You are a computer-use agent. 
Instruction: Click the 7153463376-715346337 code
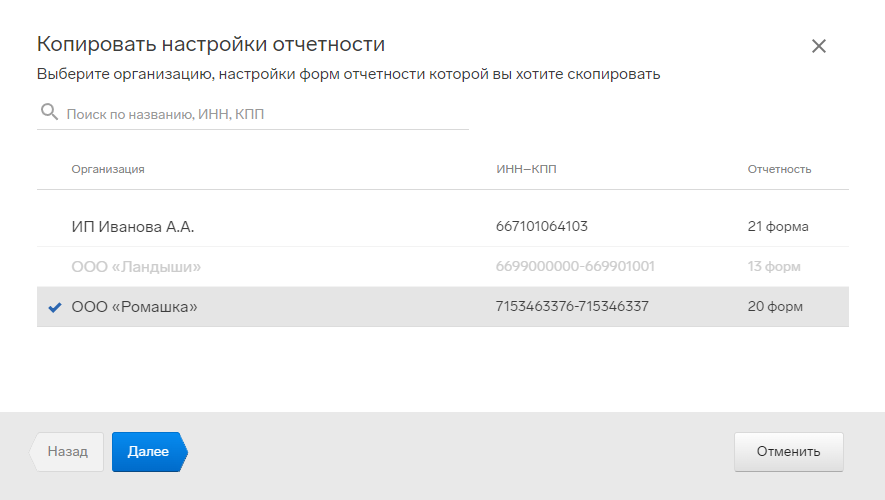pos(572,306)
